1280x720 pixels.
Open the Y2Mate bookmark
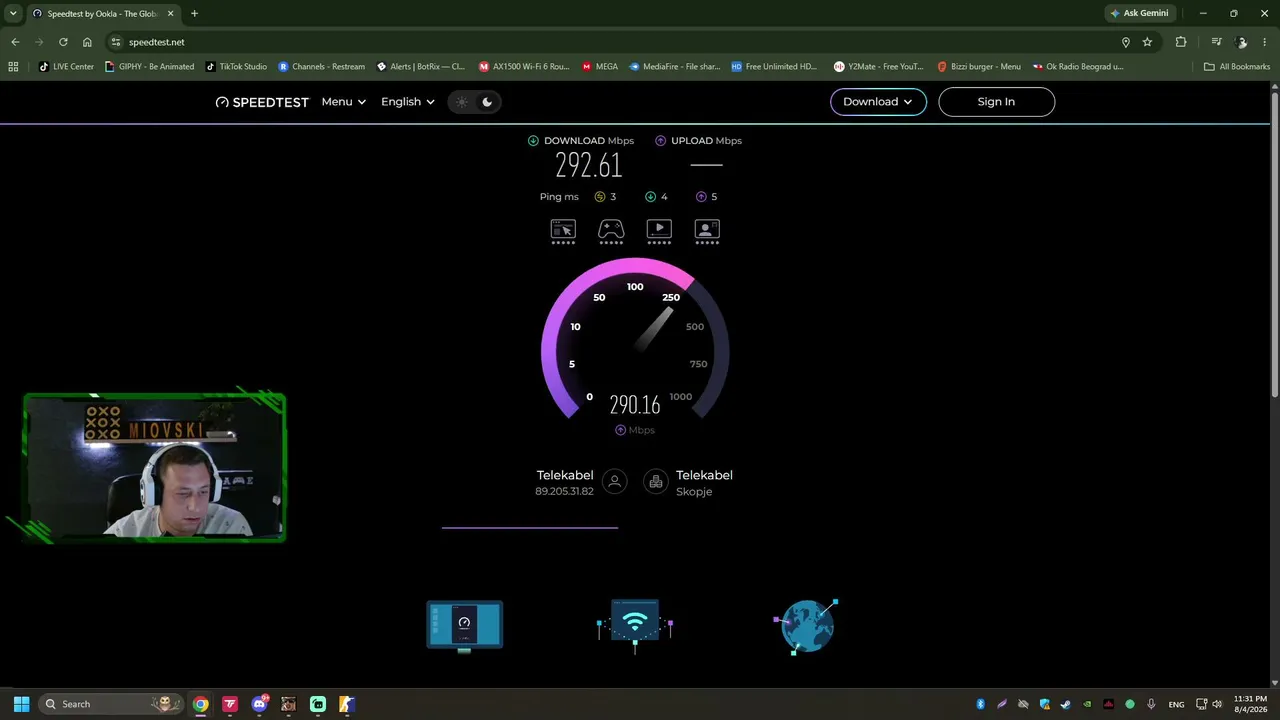tap(879, 67)
